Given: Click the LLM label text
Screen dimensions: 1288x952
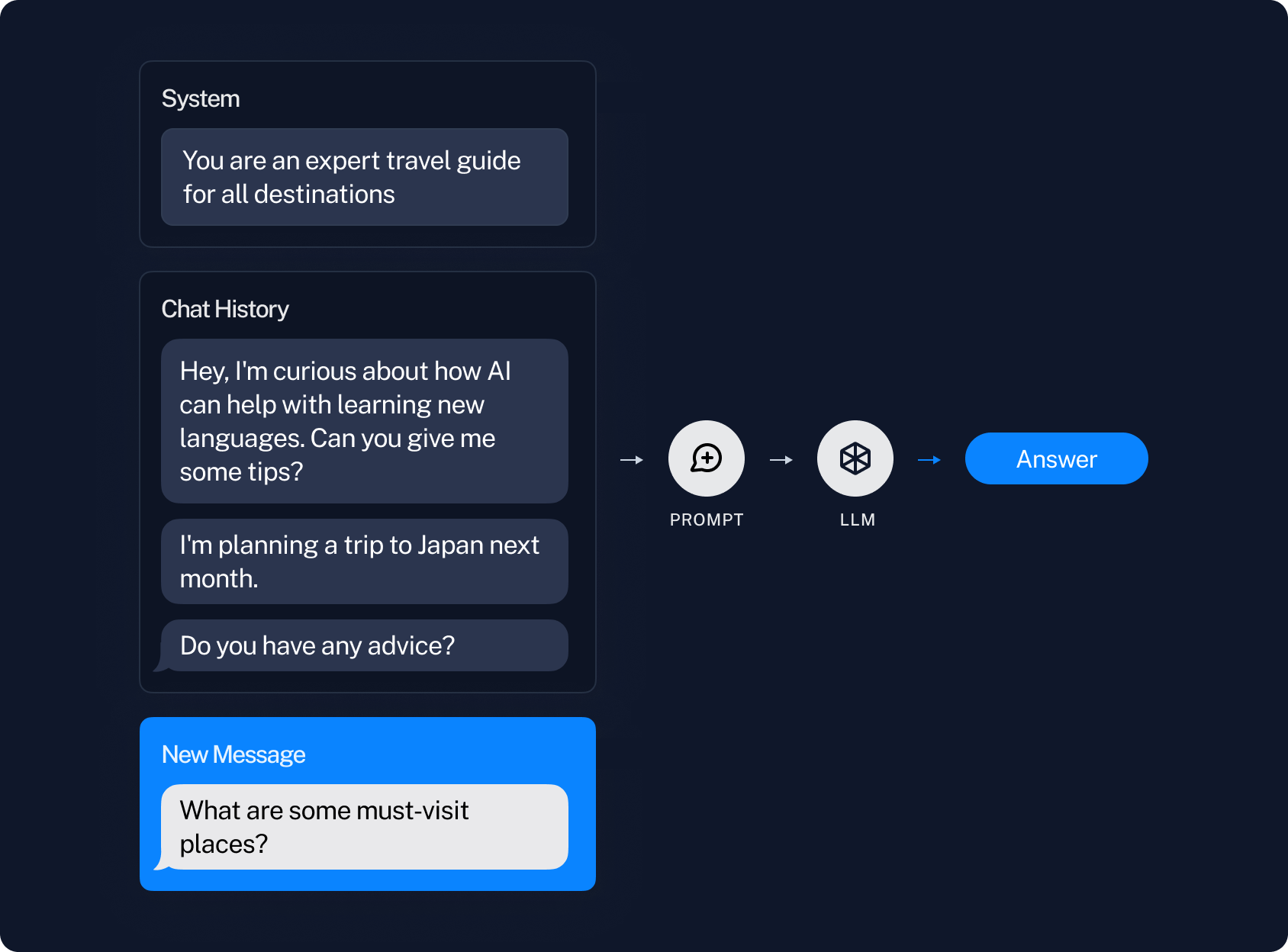Looking at the screenshot, I should [x=858, y=520].
